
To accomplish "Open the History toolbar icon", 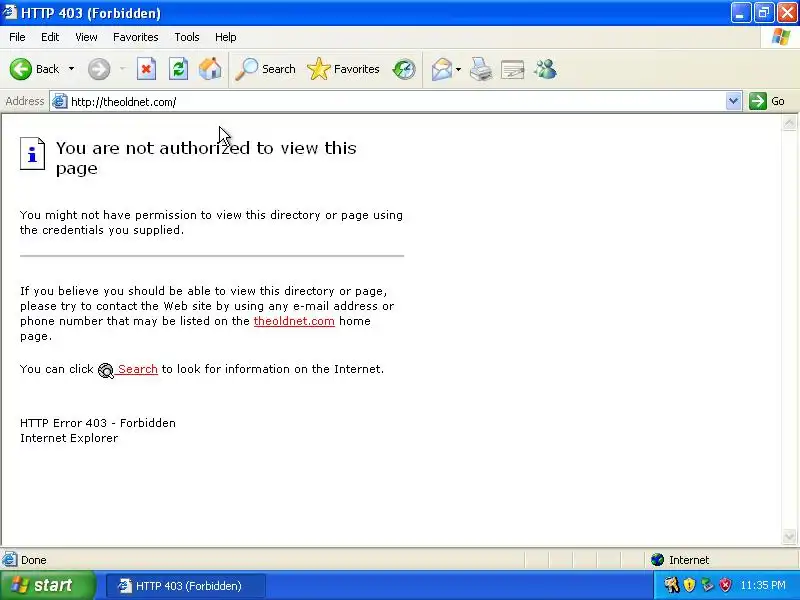I will tap(404, 69).
